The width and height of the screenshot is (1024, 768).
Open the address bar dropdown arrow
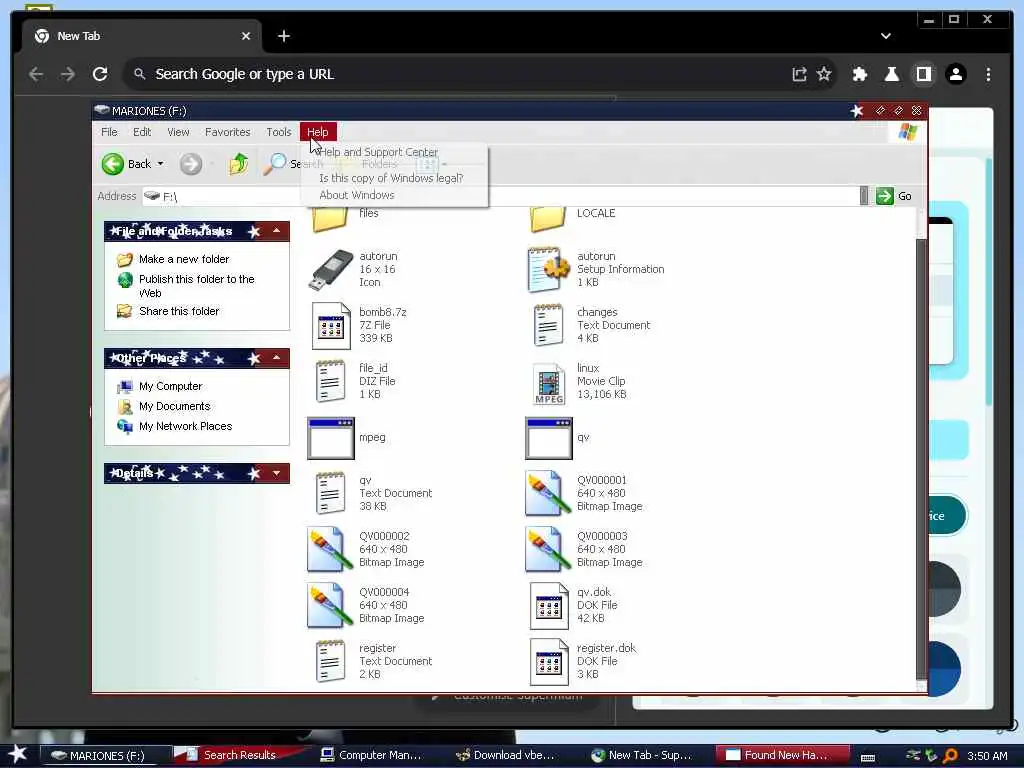coord(864,196)
